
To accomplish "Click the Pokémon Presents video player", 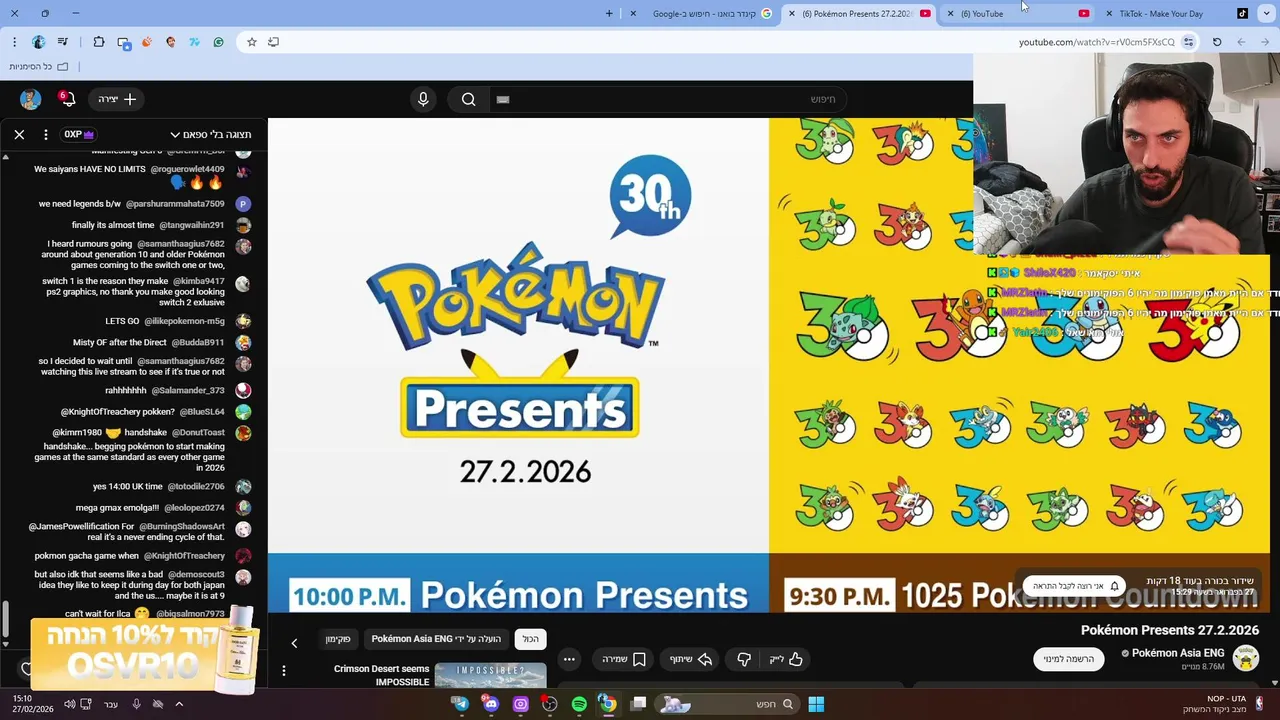I will coord(768,365).
